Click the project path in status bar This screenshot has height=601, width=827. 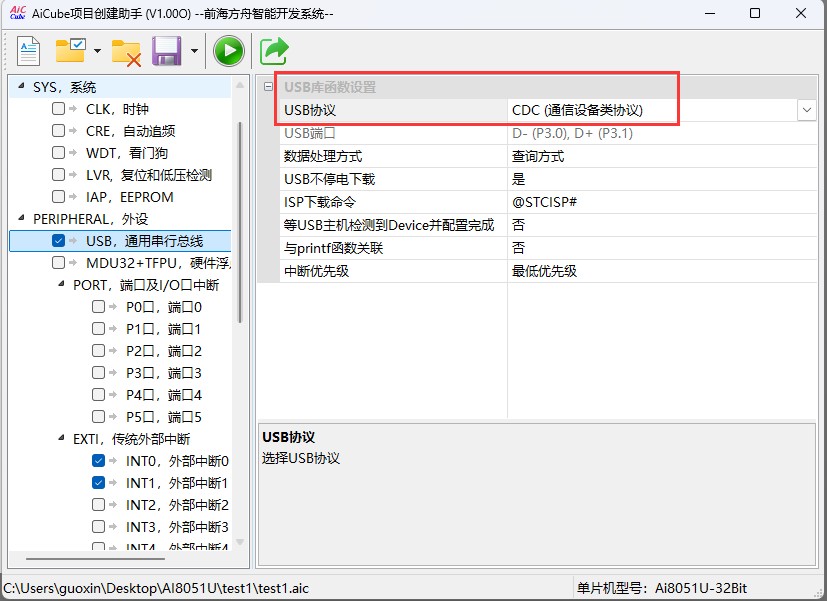pyautogui.click(x=156, y=588)
